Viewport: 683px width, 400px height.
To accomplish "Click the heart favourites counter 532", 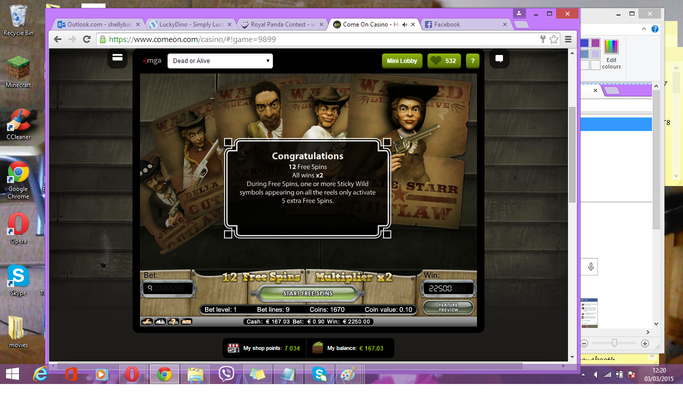I will [x=444, y=61].
